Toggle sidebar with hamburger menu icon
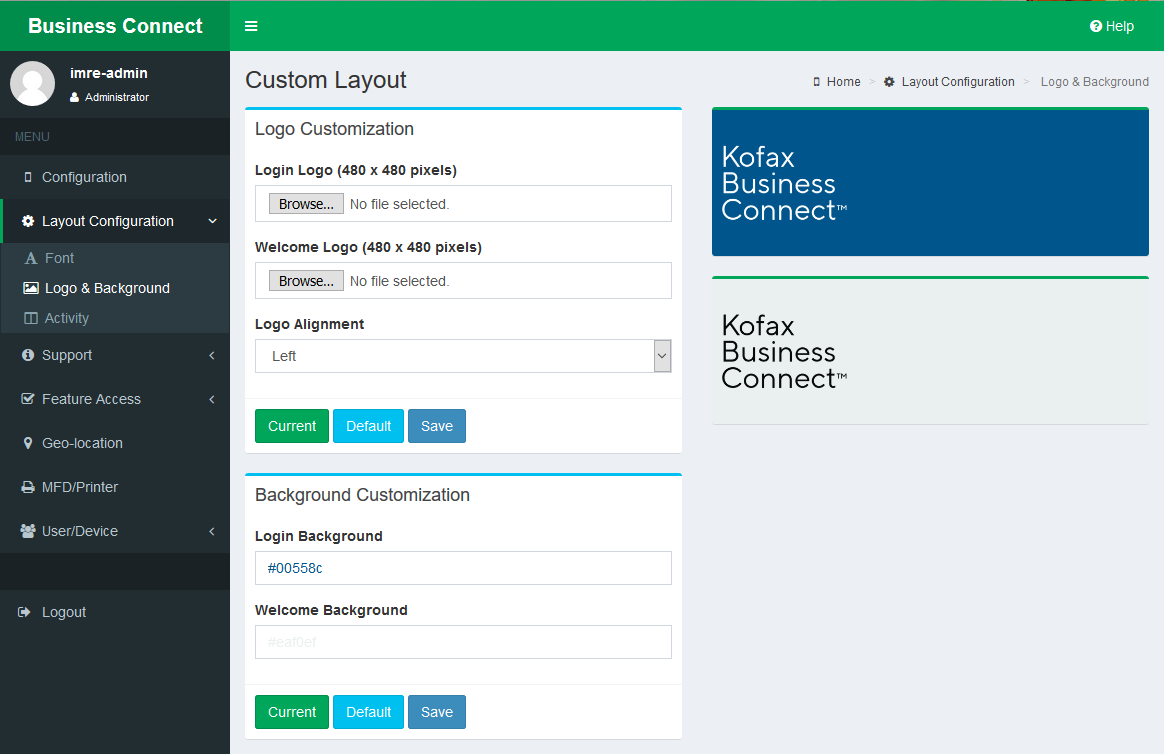This screenshot has width=1164, height=754. 251,26
